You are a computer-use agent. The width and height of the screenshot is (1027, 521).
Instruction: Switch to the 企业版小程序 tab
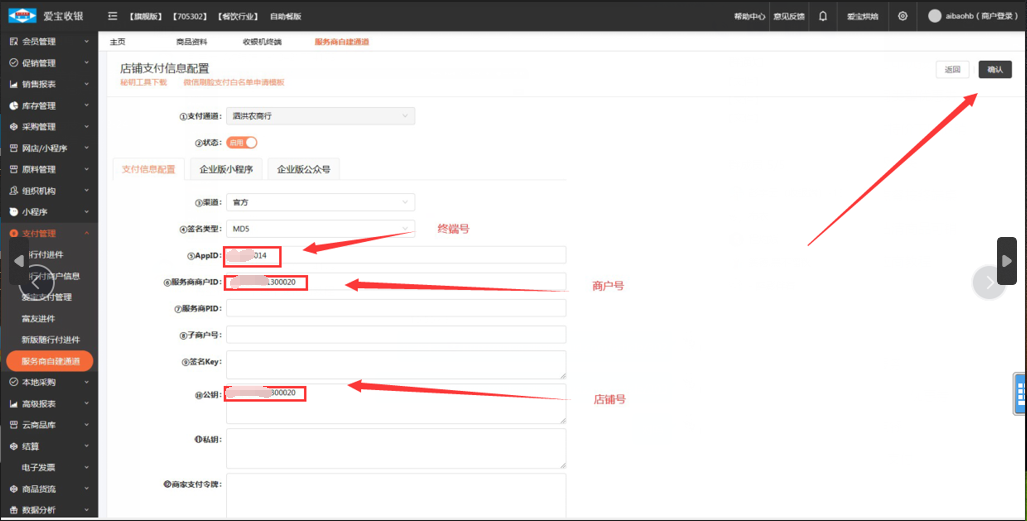(225, 169)
